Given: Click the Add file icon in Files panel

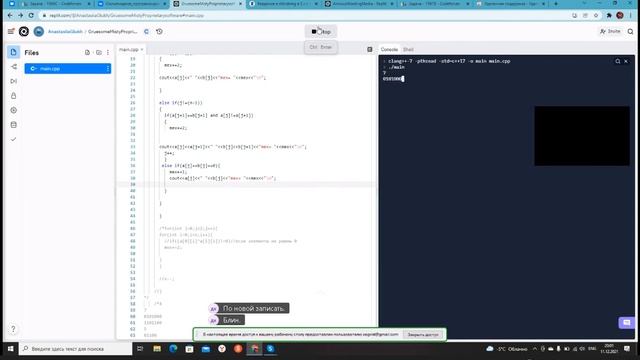Looking at the screenshot, I should tap(87, 53).
